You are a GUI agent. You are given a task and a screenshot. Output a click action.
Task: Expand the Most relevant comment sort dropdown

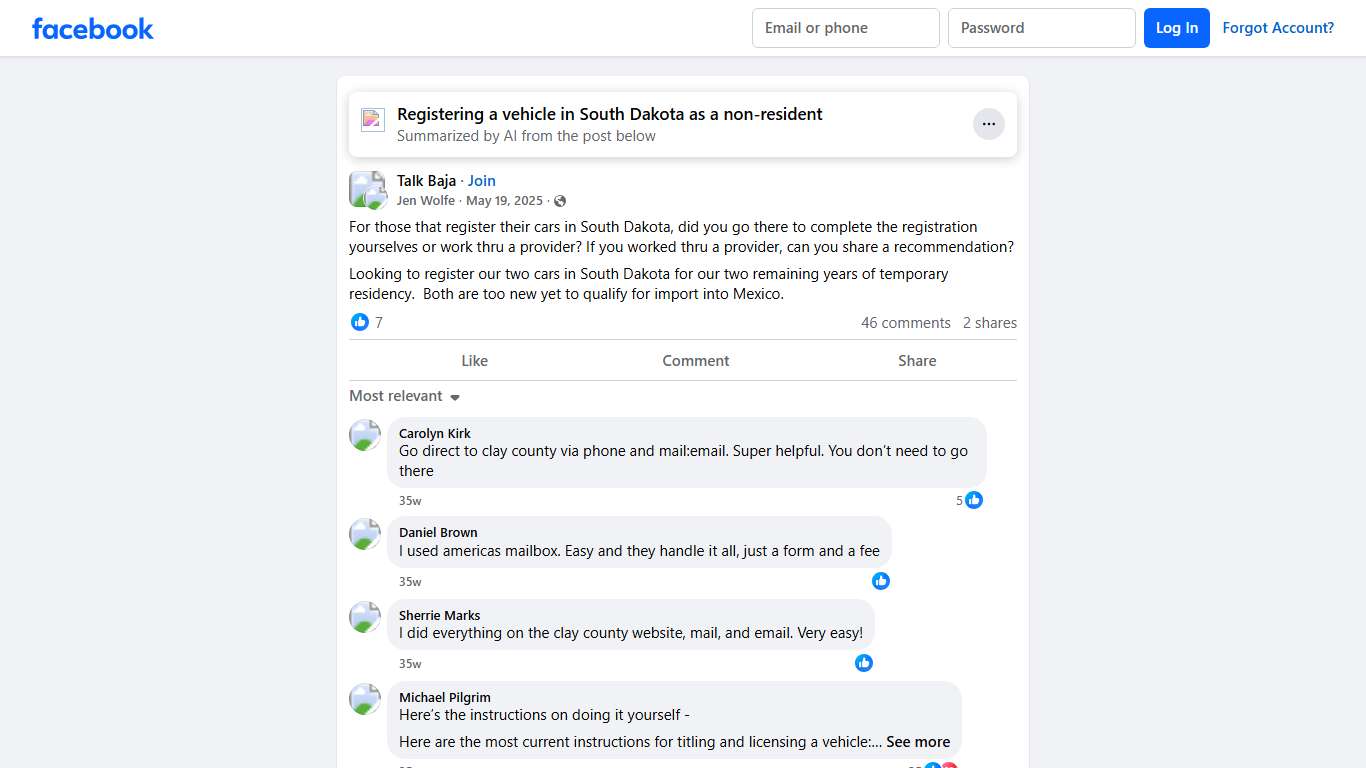pos(404,396)
